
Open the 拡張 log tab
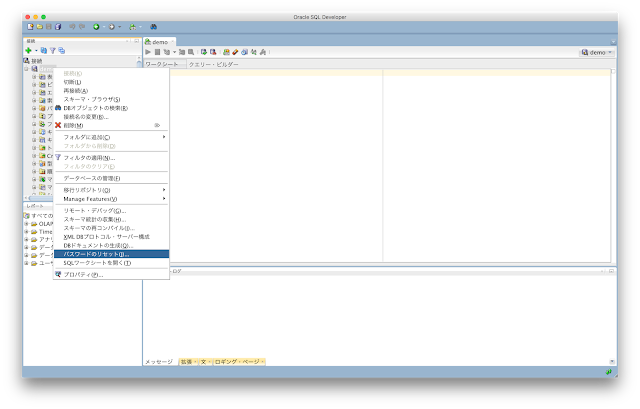tap(188, 362)
